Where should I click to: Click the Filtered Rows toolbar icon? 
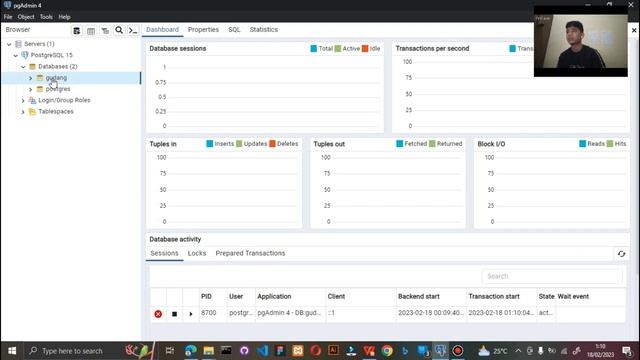pyautogui.click(x=105, y=31)
